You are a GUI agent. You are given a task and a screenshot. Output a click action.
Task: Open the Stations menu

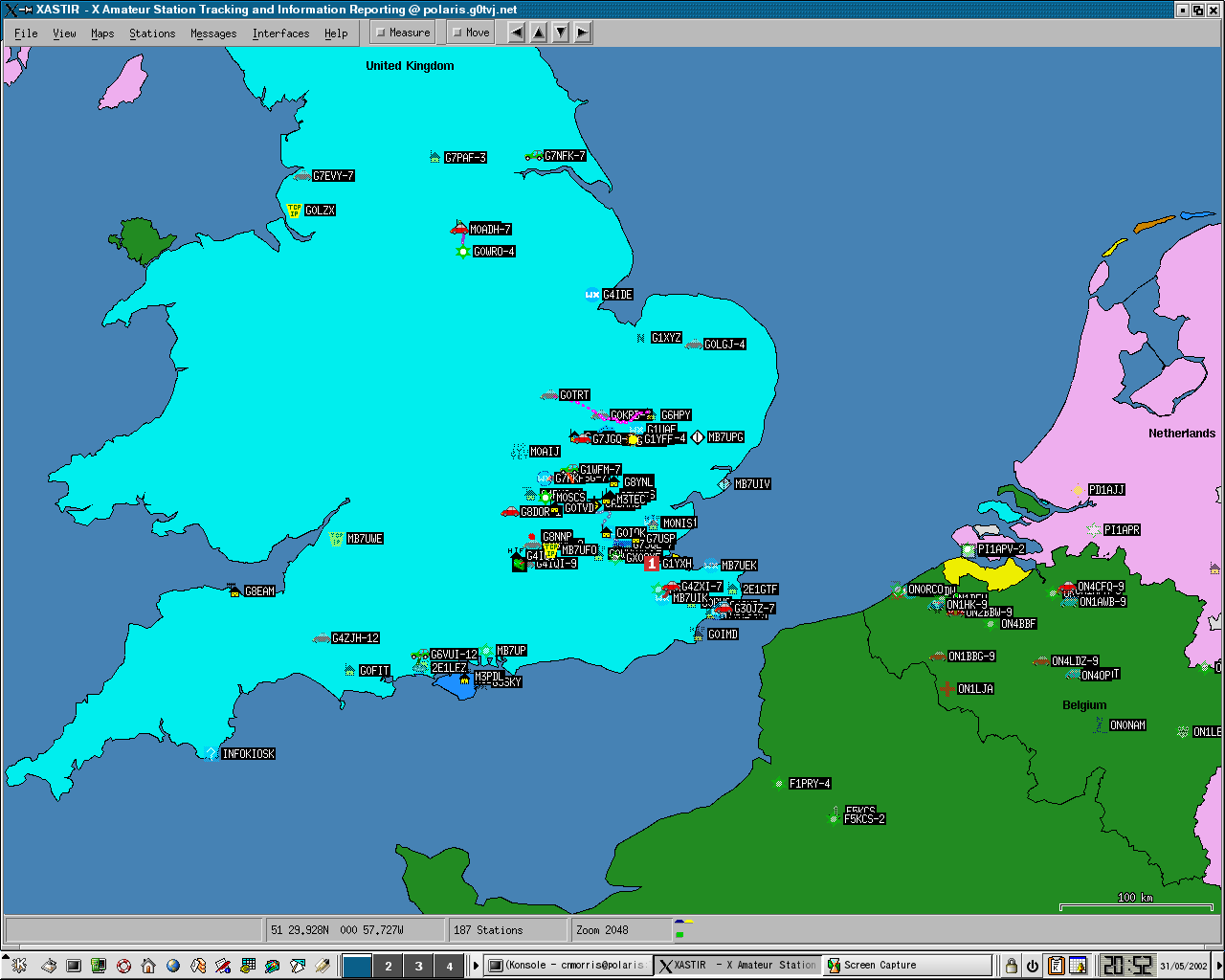point(152,33)
